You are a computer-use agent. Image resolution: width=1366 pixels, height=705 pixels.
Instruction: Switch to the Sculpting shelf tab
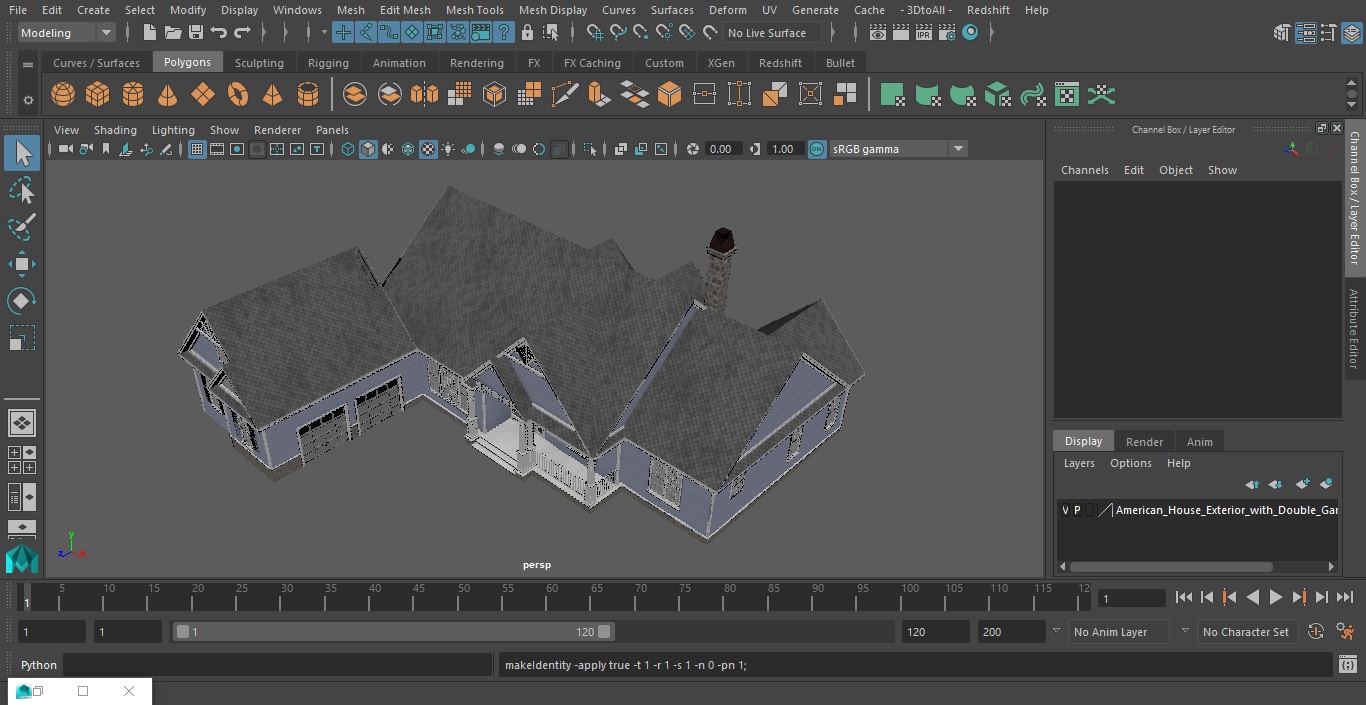click(259, 62)
